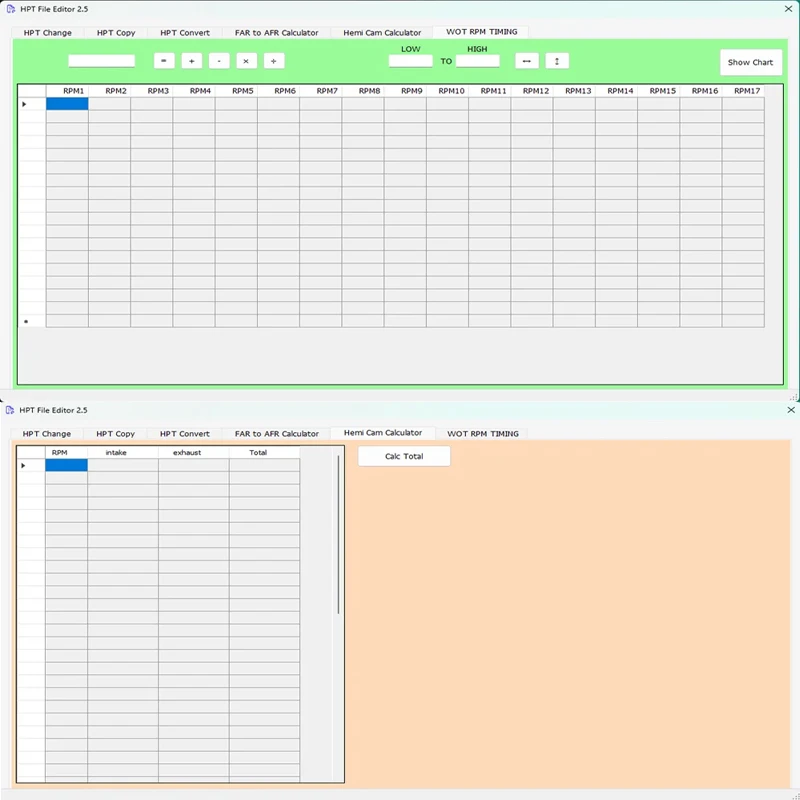Click the horizontal double-arrow button
The width and height of the screenshot is (800, 800).
tap(527, 61)
